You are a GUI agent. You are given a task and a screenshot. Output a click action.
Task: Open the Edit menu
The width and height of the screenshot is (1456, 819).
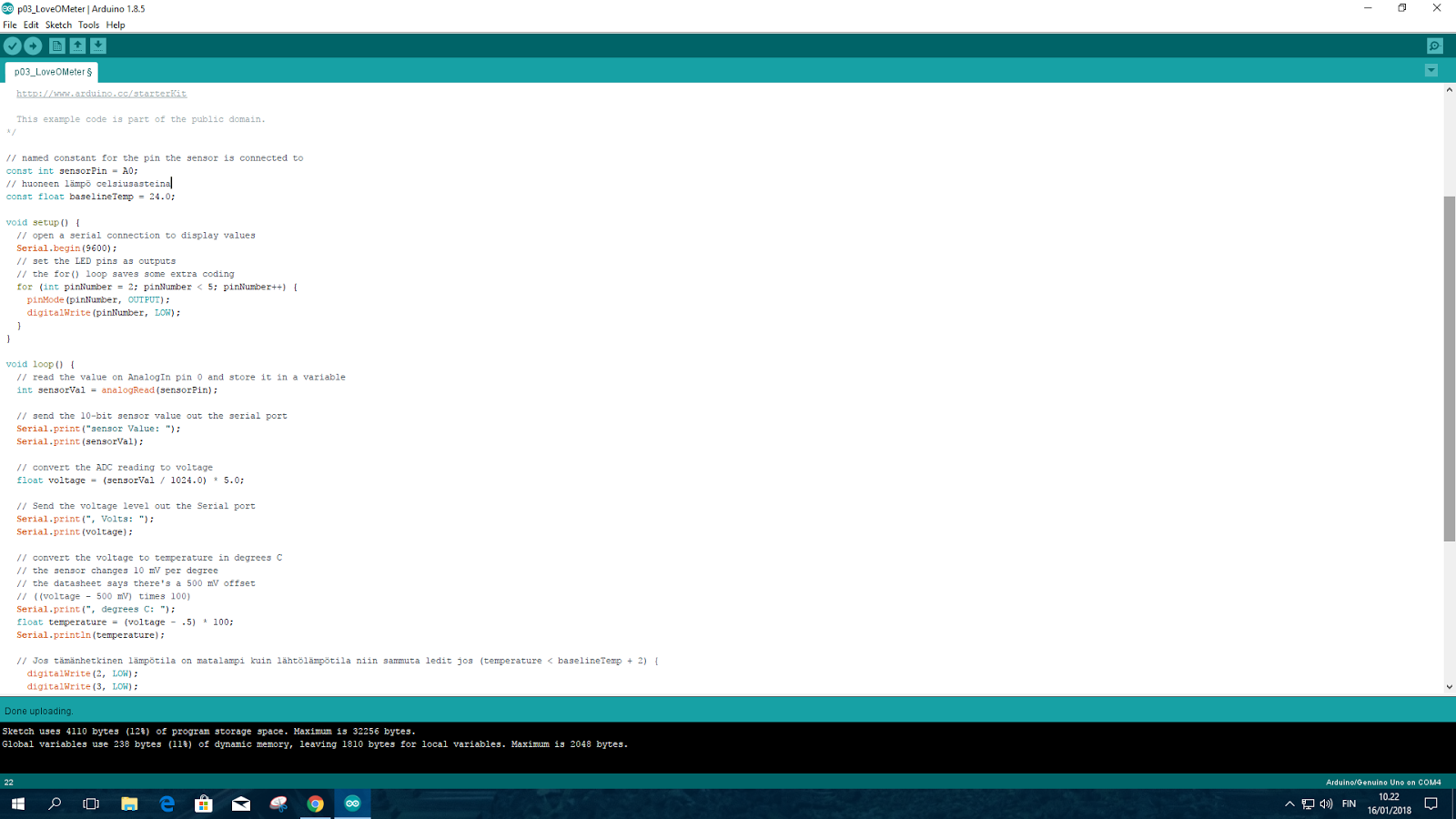(31, 25)
